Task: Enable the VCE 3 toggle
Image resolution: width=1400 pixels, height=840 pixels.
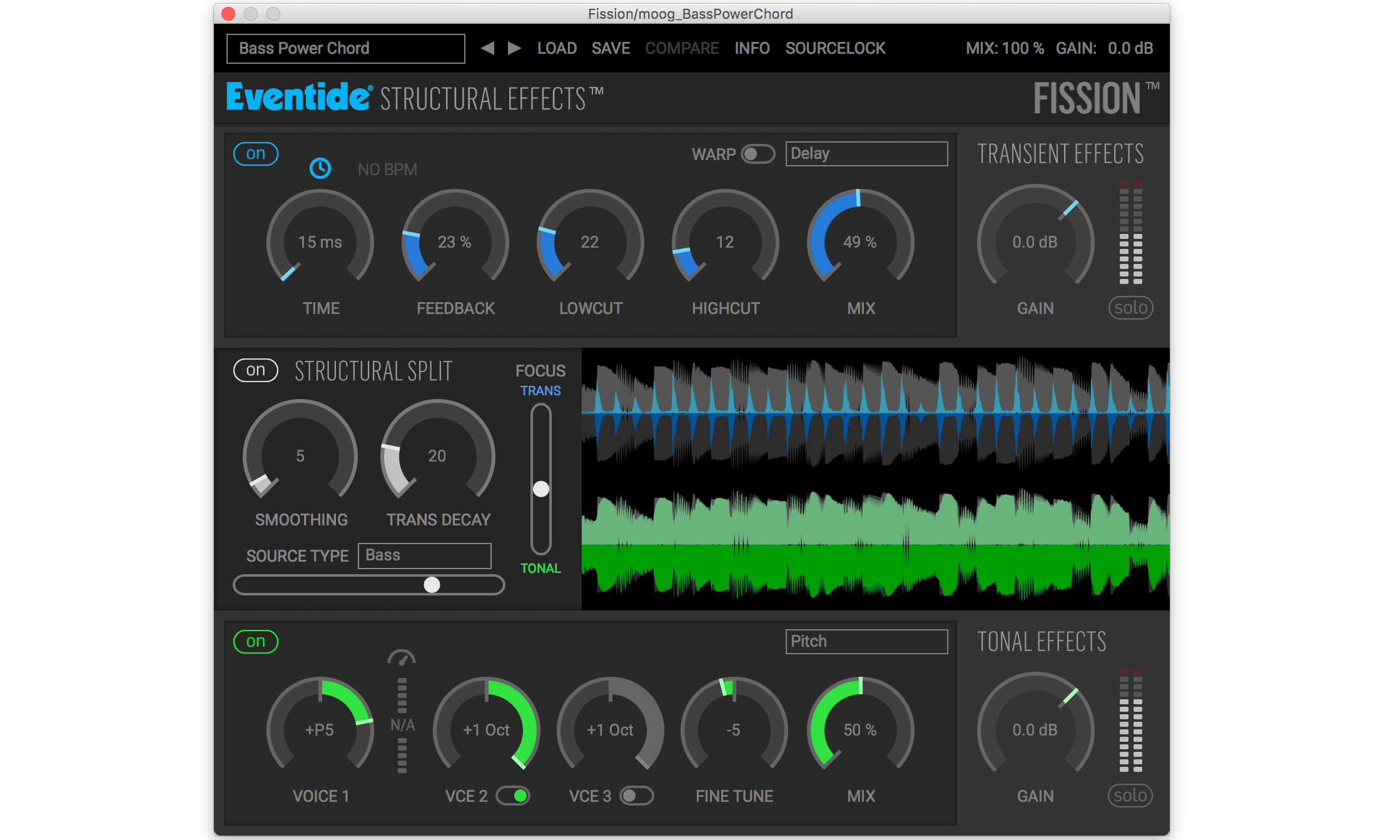Action: (636, 796)
